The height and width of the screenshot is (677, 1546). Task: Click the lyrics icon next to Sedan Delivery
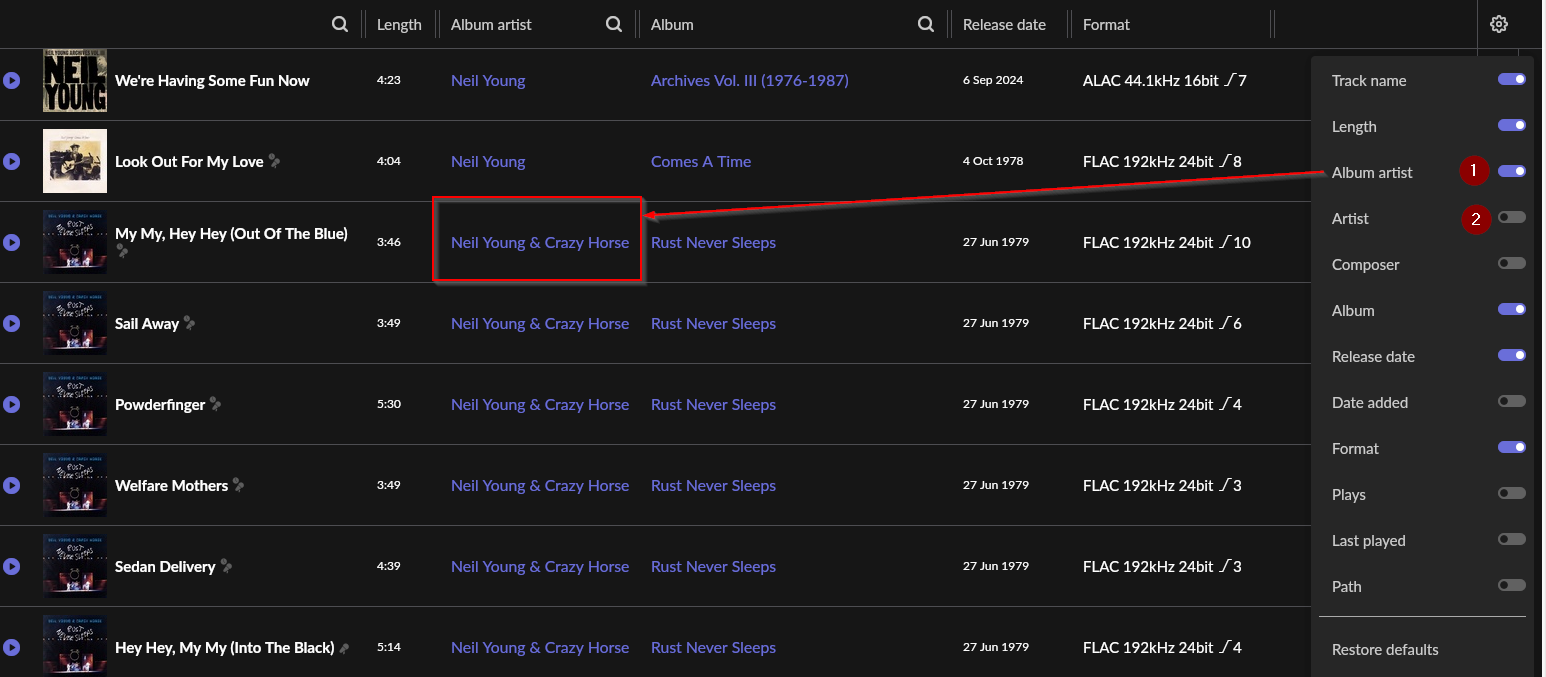(x=226, y=566)
